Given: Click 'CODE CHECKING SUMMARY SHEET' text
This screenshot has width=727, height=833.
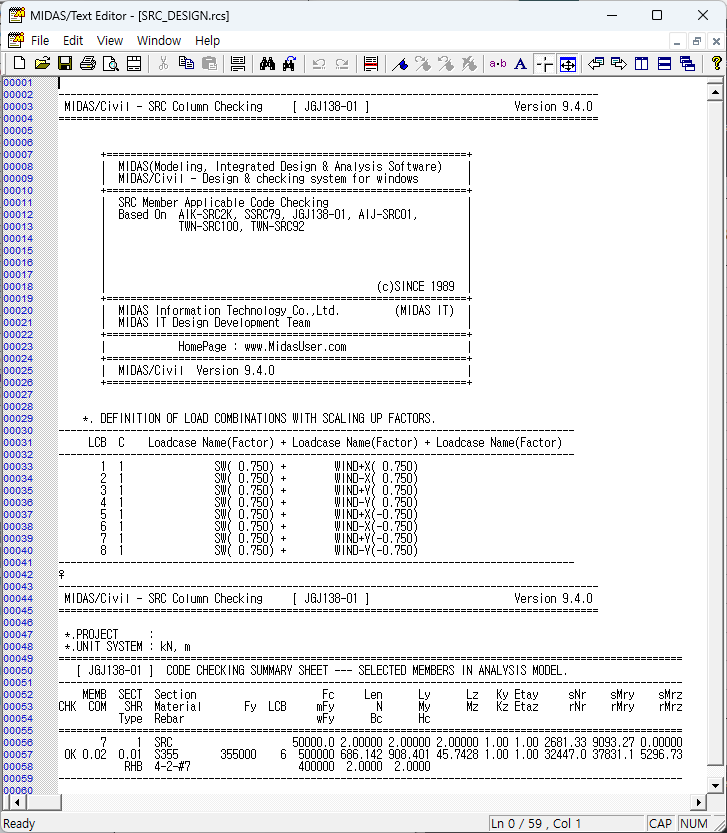Looking at the screenshot, I should pyautogui.click(x=247, y=670).
